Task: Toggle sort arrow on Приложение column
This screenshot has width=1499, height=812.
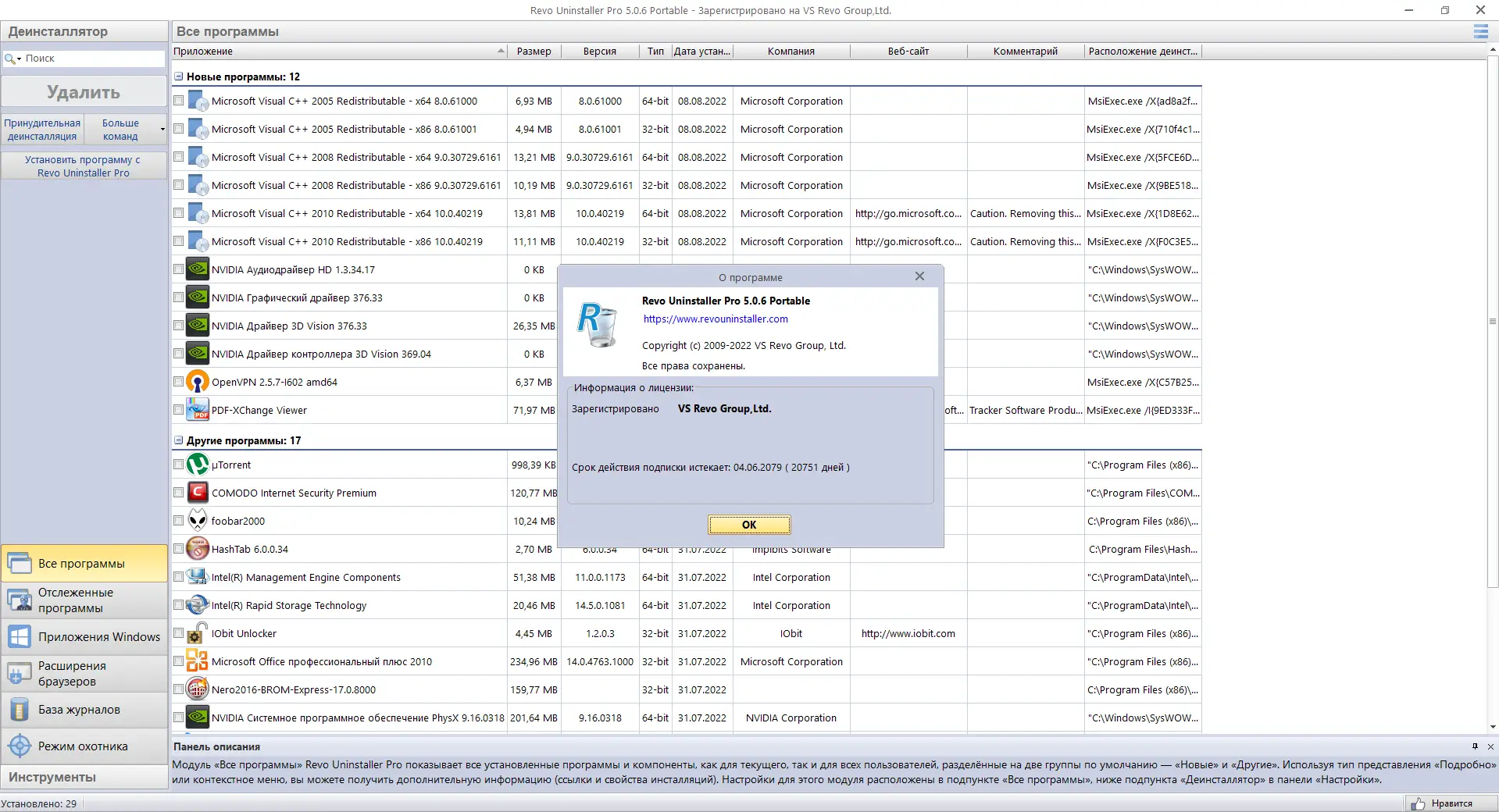Action: (501, 52)
